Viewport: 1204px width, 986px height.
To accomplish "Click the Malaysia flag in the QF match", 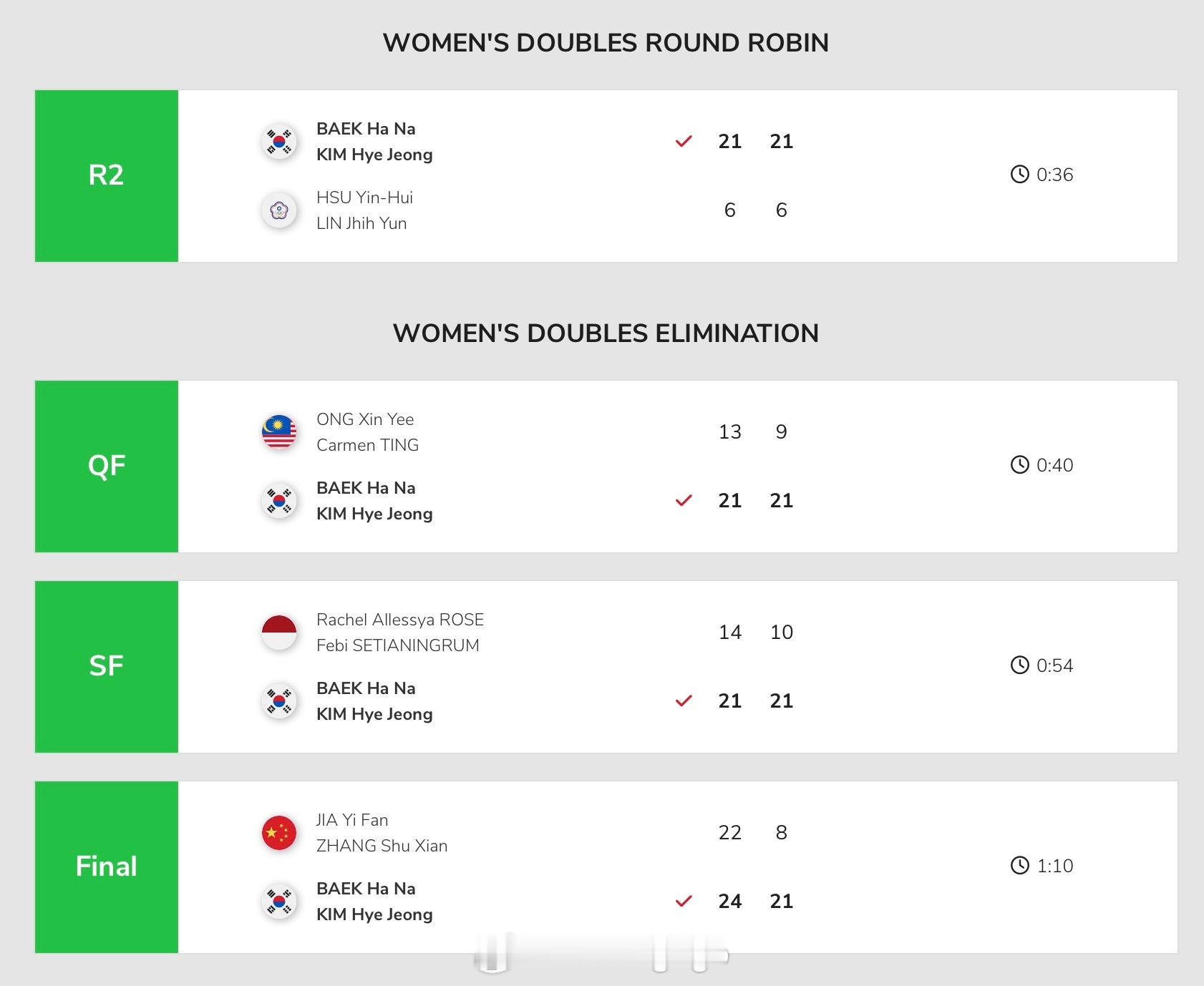I will click(x=279, y=432).
